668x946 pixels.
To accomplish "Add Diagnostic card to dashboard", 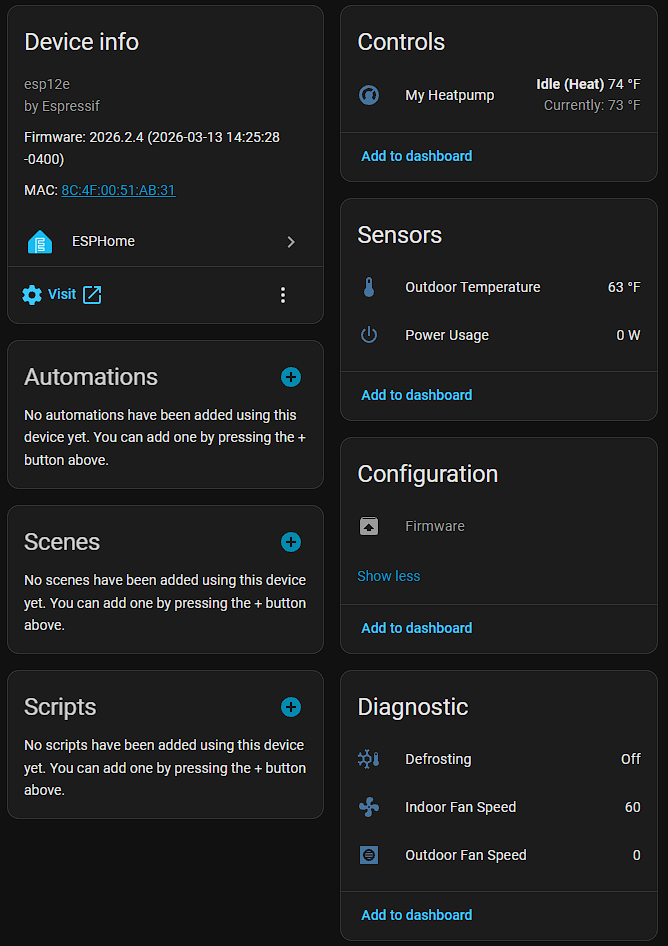I will tap(417, 915).
